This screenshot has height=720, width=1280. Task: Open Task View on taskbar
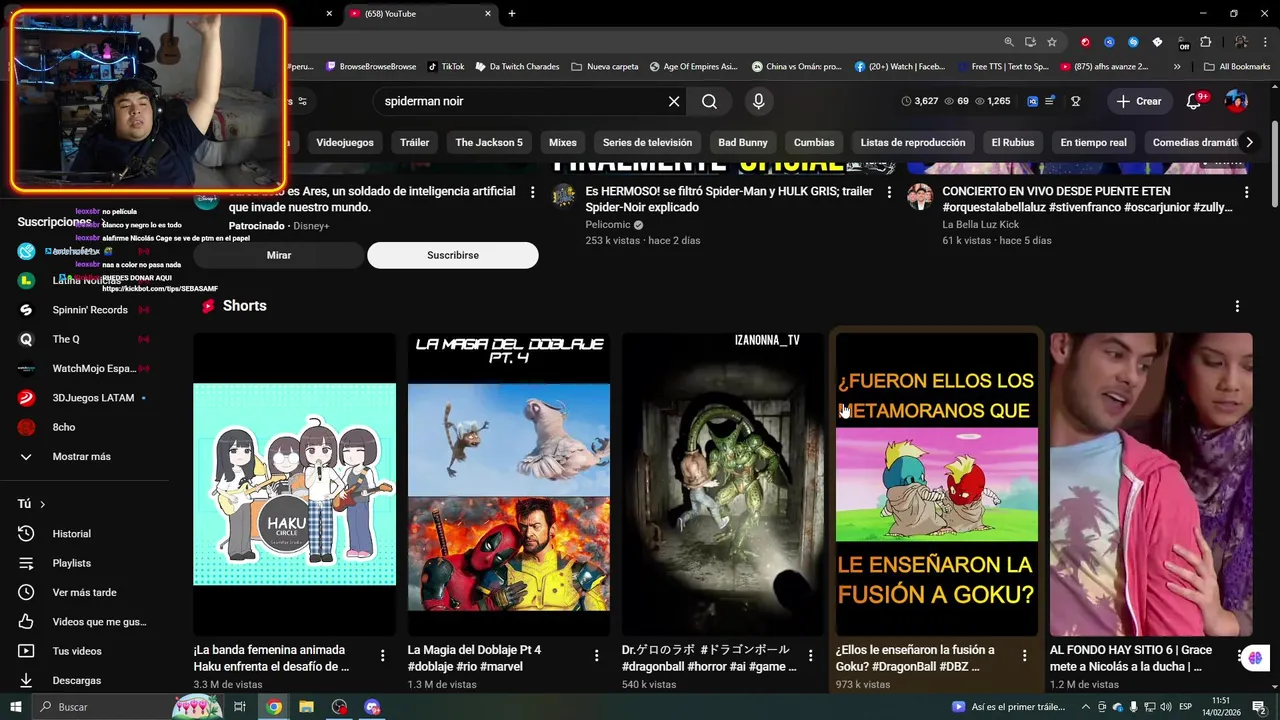240,707
